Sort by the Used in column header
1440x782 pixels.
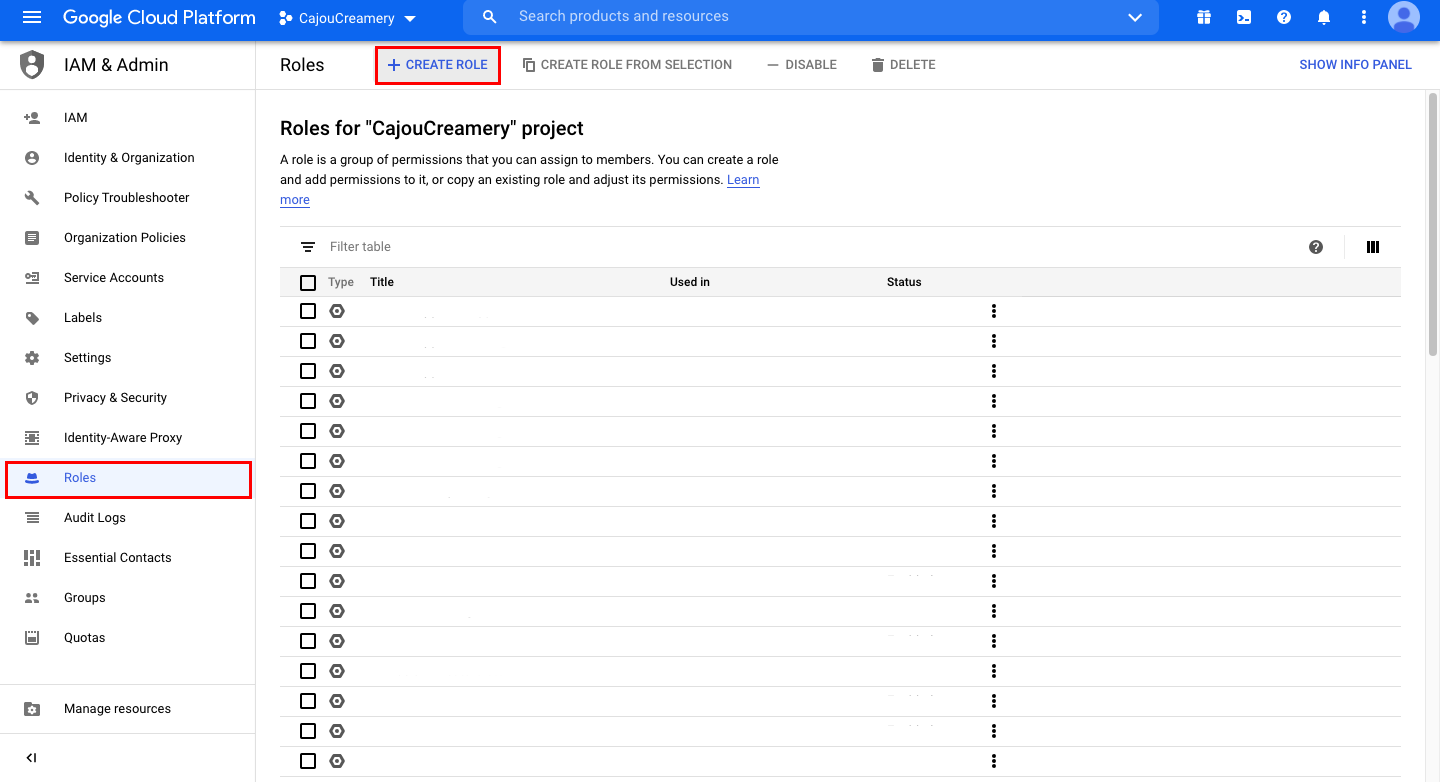690,282
